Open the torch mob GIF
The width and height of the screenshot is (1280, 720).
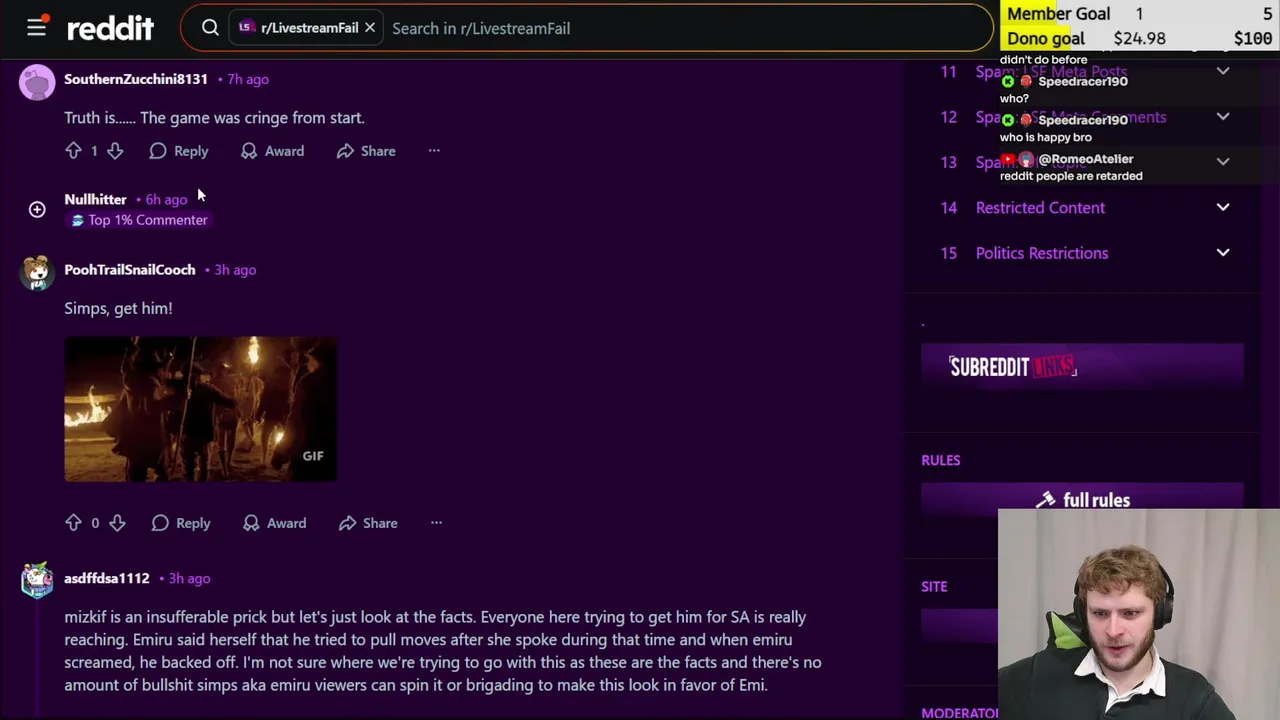click(200, 409)
